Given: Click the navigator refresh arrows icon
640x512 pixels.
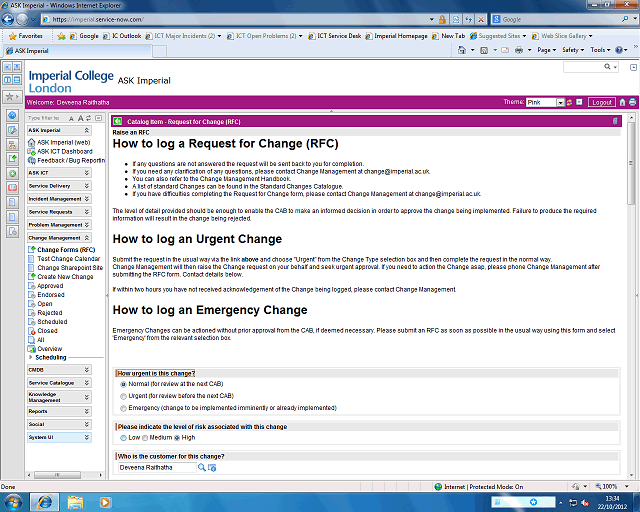Looking at the screenshot, I should [x=89, y=117].
